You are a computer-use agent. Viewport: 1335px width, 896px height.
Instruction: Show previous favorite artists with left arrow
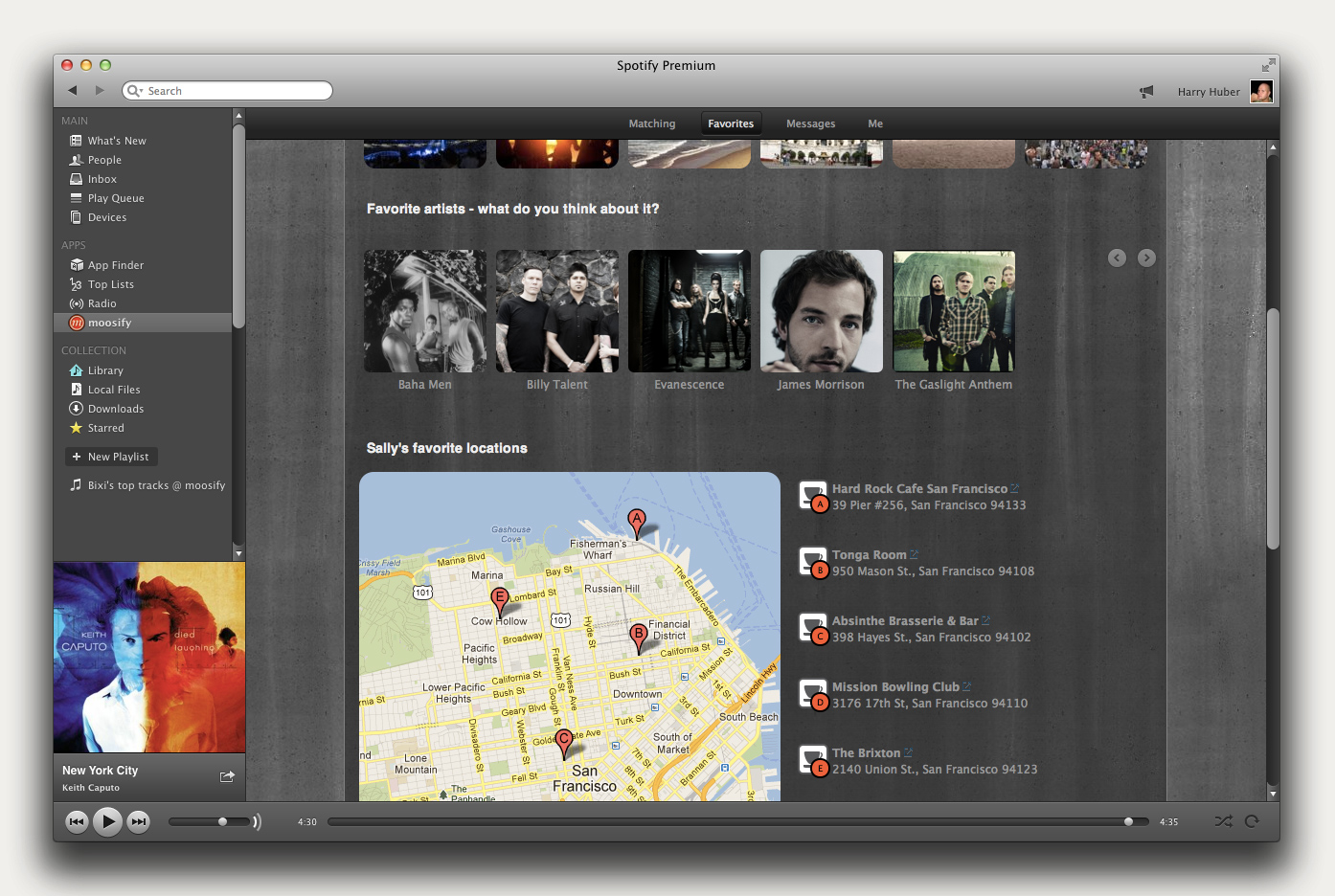pos(1117,258)
